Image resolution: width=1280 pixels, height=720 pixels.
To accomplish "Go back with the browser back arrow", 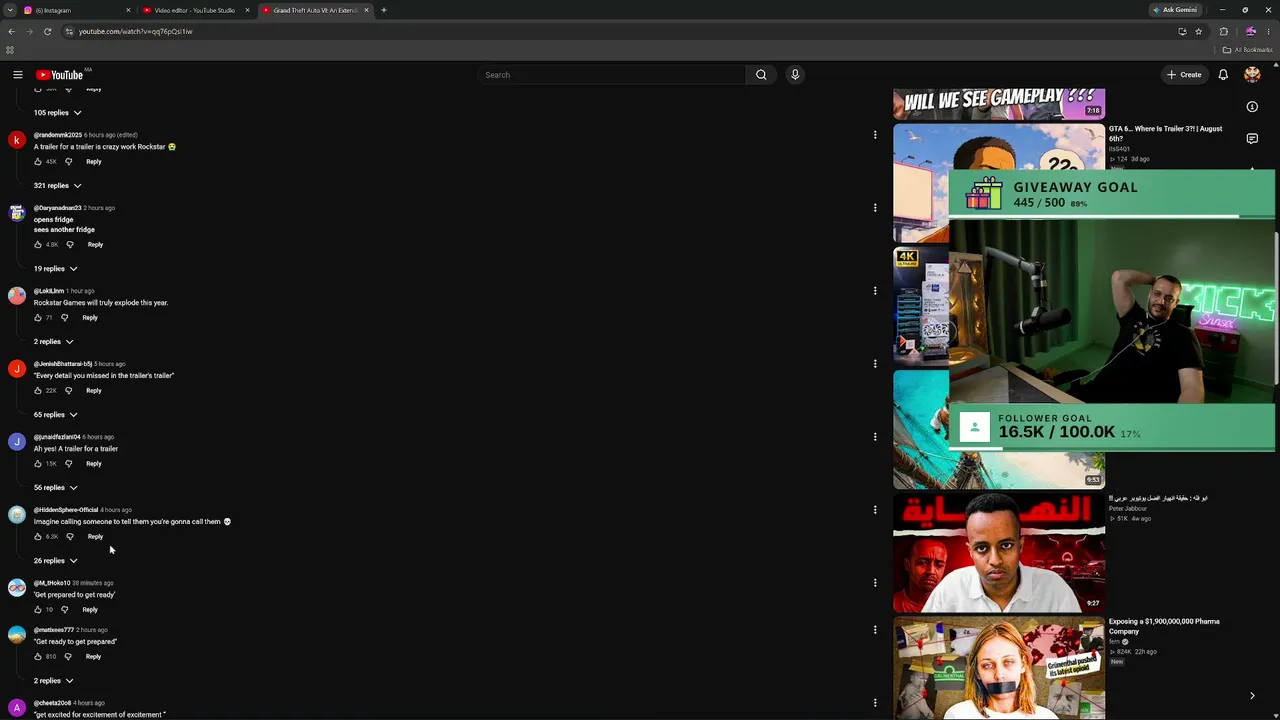I will (x=11, y=31).
